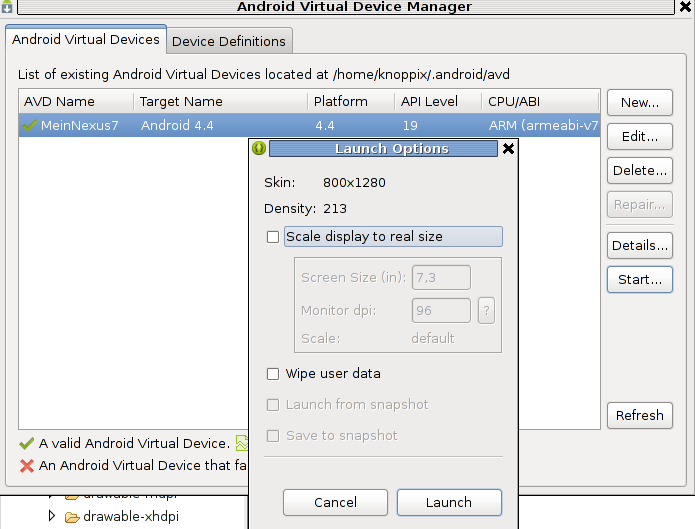
Task: Click the Start... button
Action: (x=640, y=280)
